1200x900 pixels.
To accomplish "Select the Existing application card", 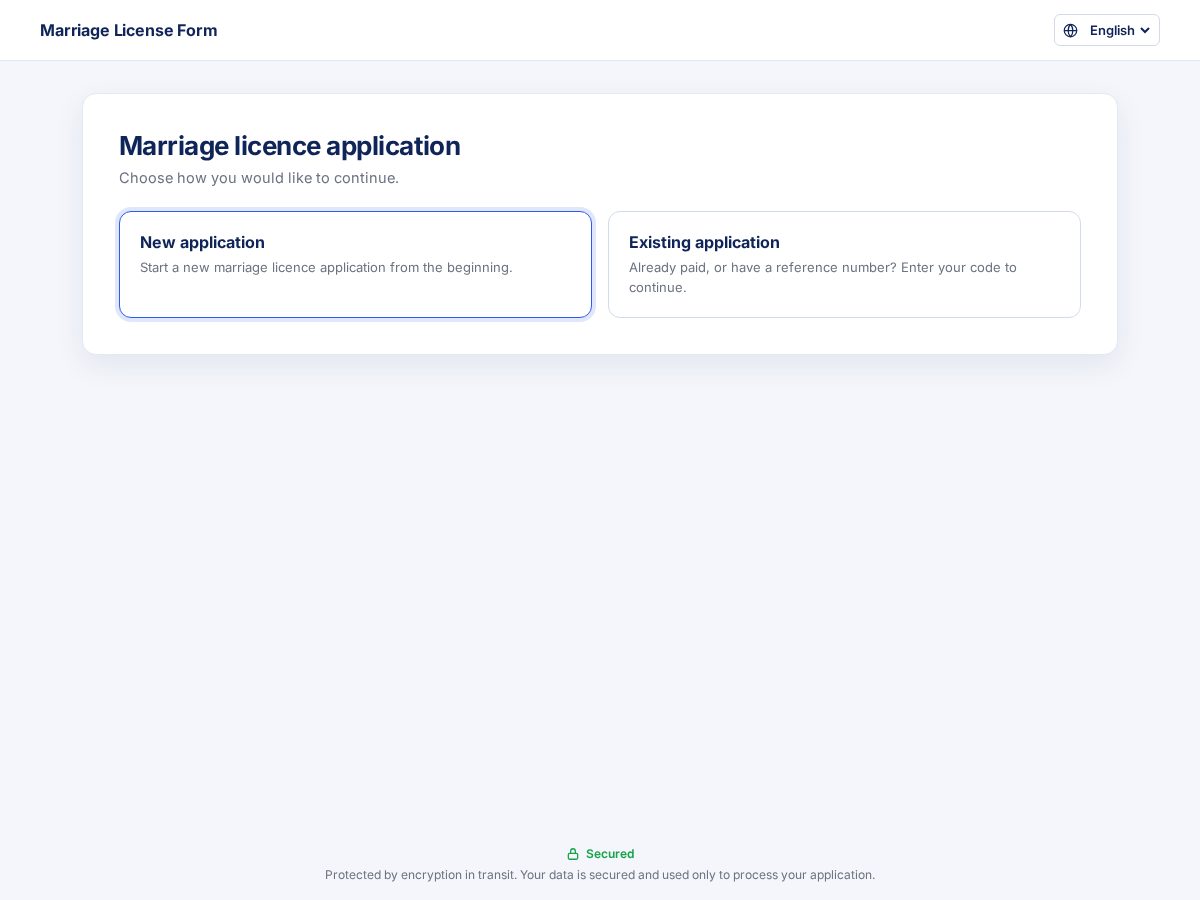I will click(x=844, y=264).
